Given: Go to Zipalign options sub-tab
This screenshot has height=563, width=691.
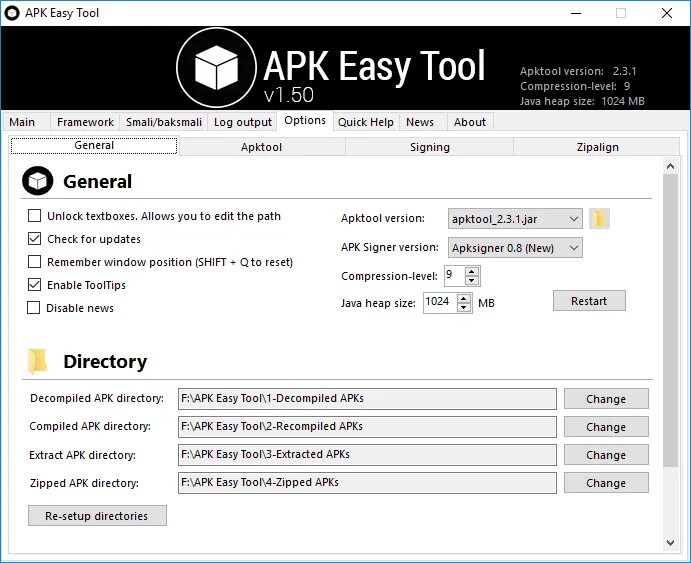Looking at the screenshot, I should (597, 147).
